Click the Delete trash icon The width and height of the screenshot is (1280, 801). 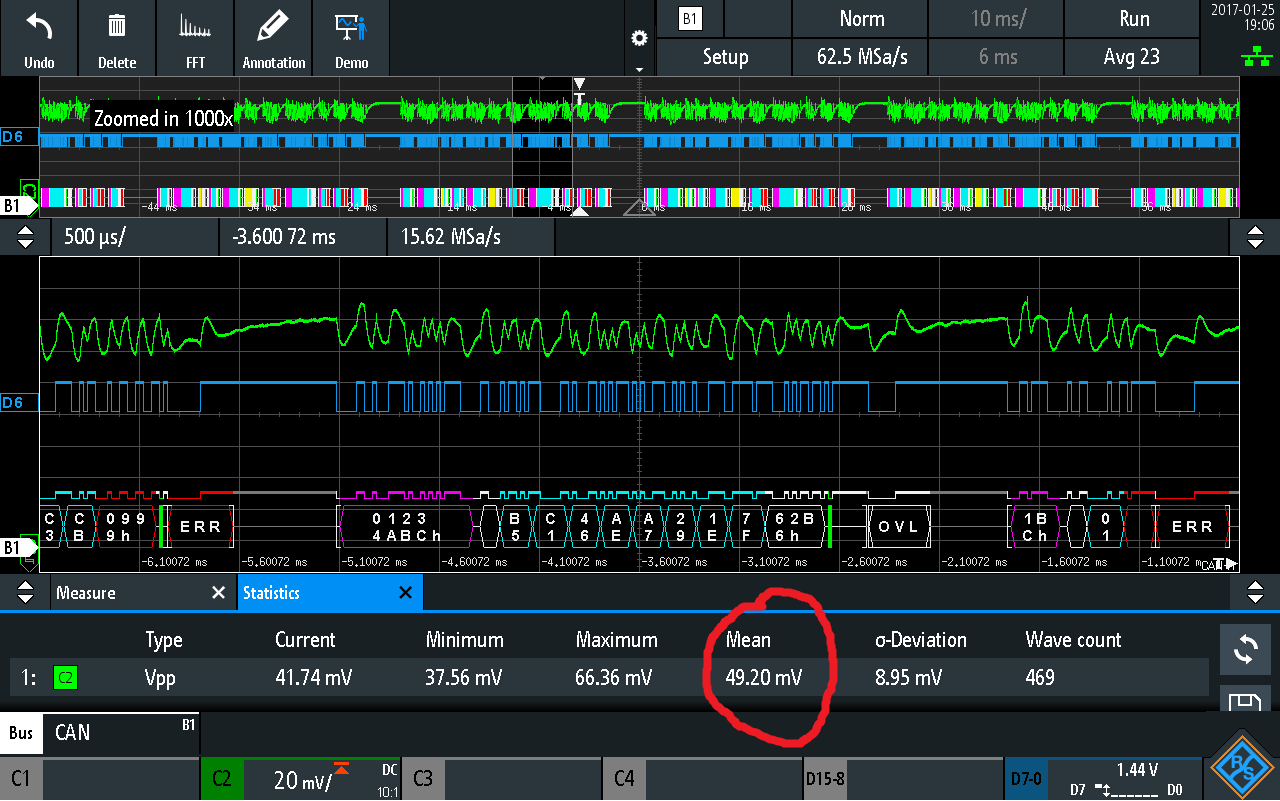(x=117, y=38)
